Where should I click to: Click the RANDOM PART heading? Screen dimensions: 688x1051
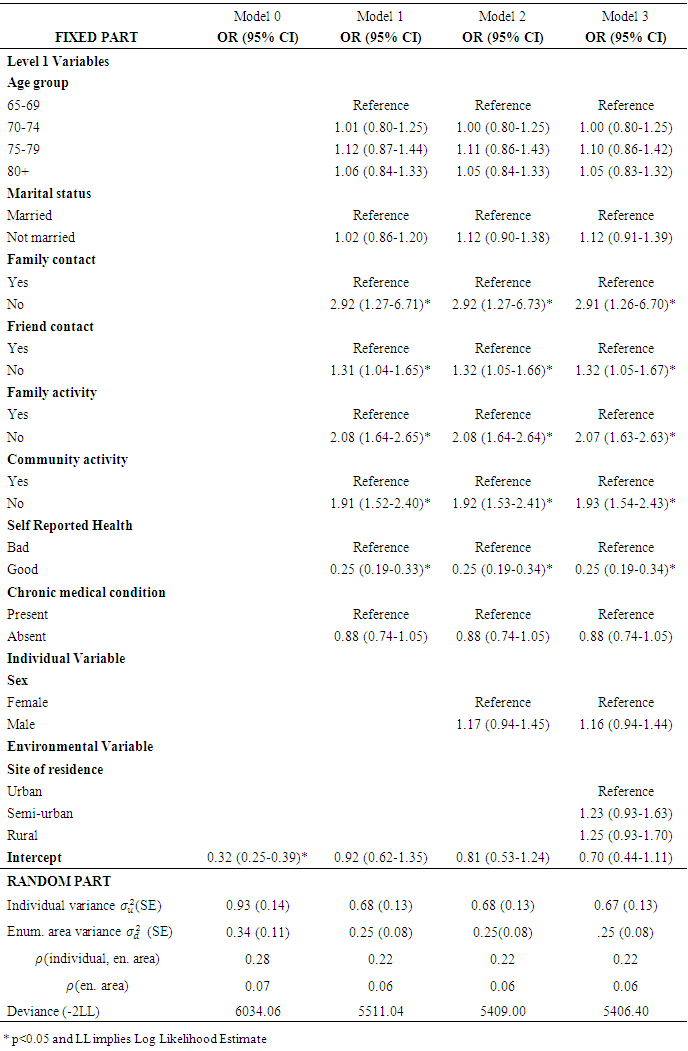(59, 881)
